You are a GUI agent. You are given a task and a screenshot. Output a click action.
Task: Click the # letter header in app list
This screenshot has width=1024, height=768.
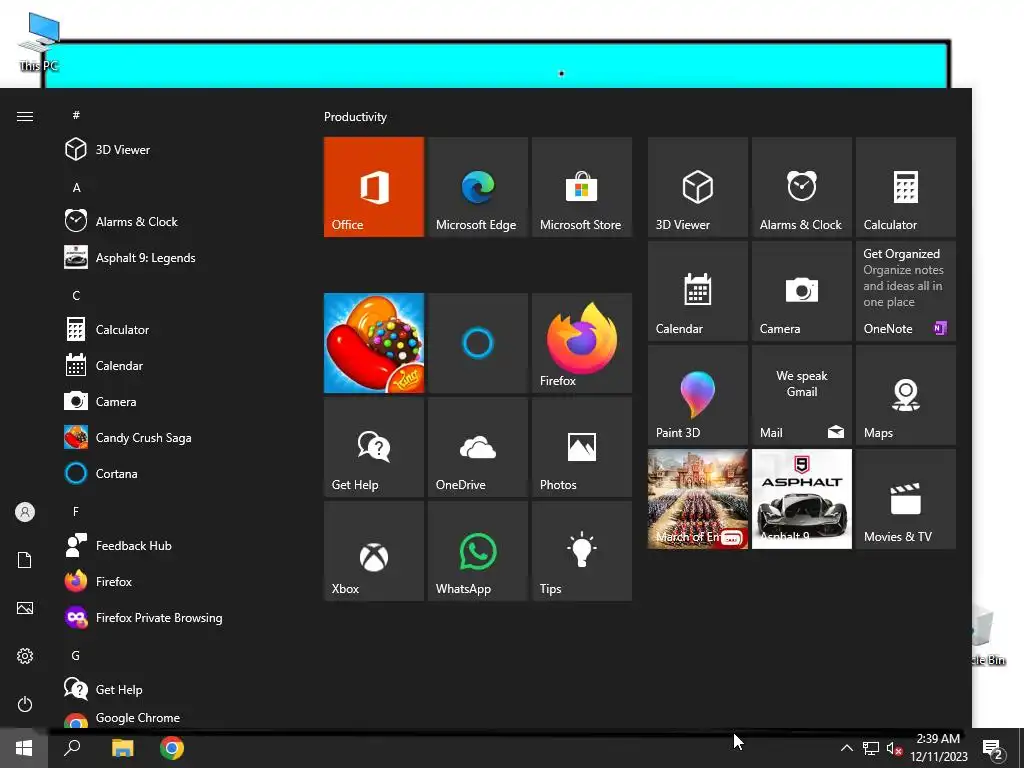click(76, 115)
